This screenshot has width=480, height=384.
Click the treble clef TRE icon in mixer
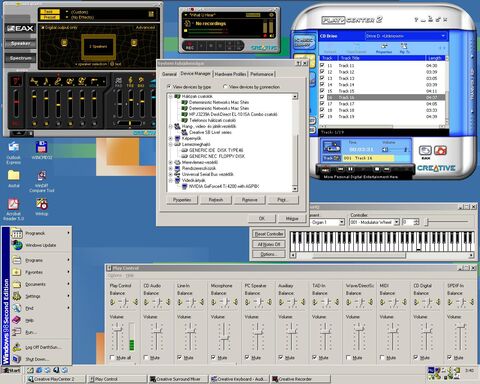coord(130,81)
